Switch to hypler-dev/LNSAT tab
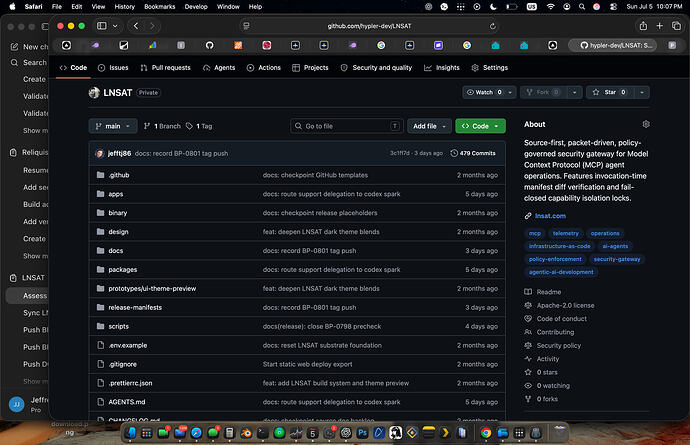The image size is (690, 445). click(x=613, y=45)
